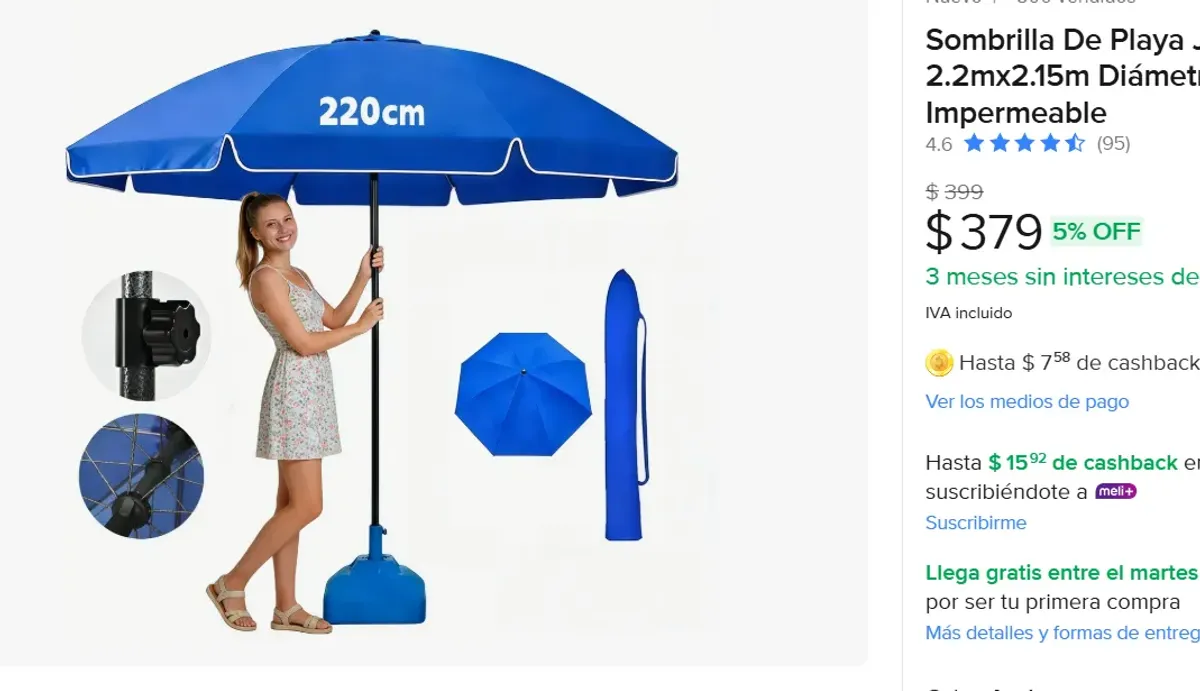Open Más detalles y formas de entrega
The width and height of the screenshot is (1200, 691).
[x=1062, y=633]
